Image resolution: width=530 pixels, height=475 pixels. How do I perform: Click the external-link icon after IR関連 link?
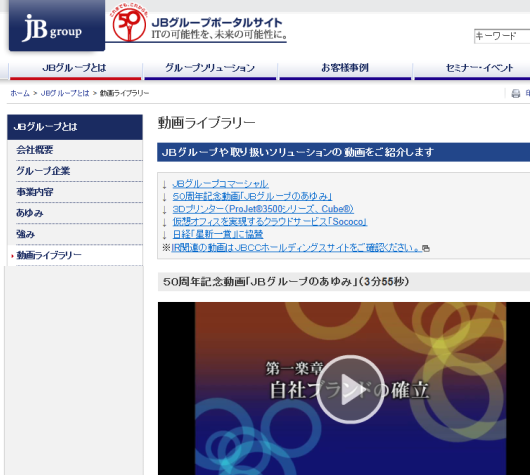pyautogui.click(x=426, y=248)
